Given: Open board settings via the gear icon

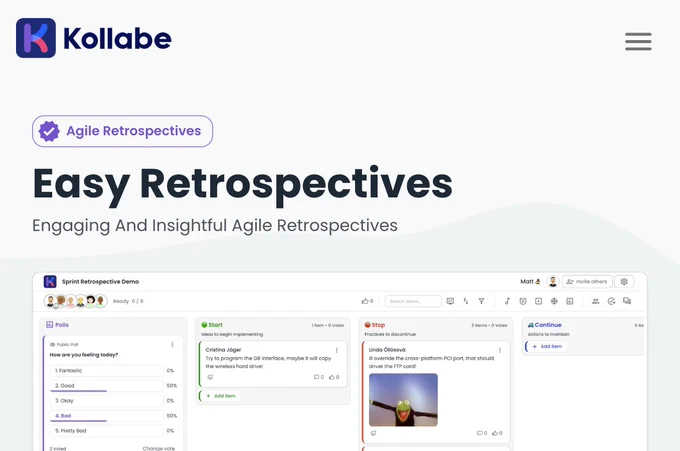Looking at the screenshot, I should click(624, 281).
